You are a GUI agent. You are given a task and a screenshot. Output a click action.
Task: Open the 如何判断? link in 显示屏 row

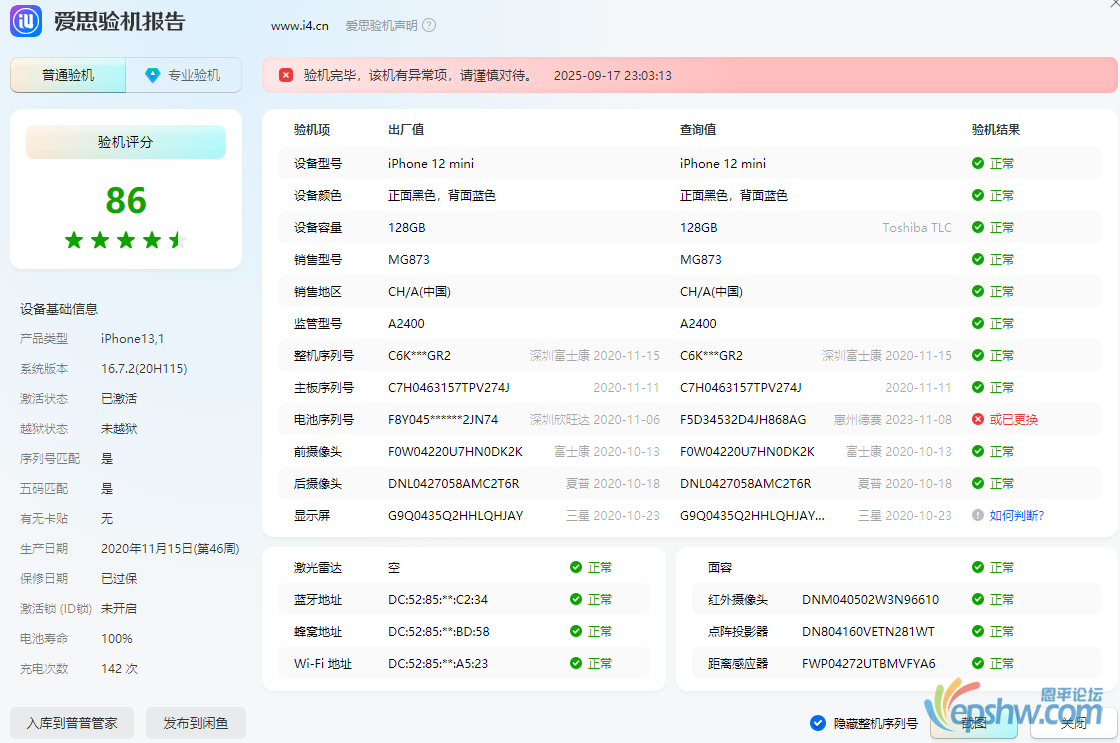1016,515
